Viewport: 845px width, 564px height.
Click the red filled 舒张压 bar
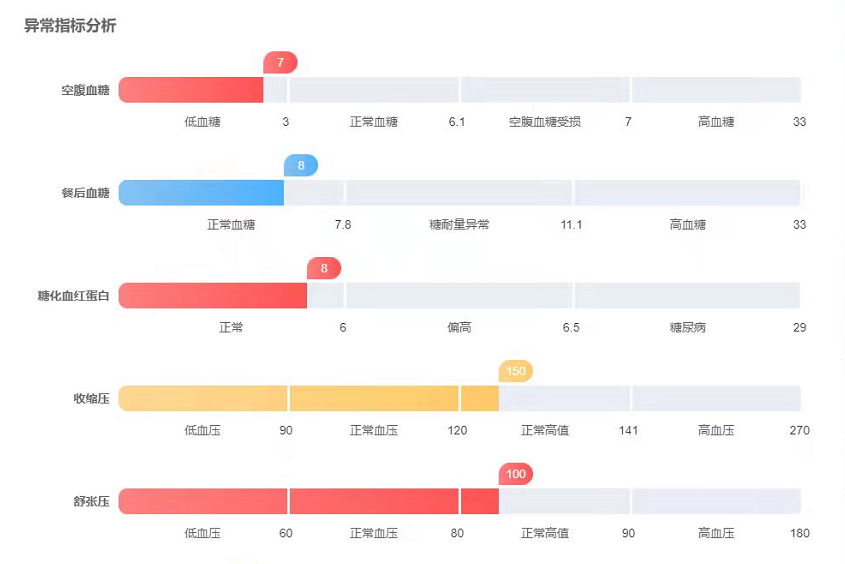pyautogui.click(x=309, y=502)
